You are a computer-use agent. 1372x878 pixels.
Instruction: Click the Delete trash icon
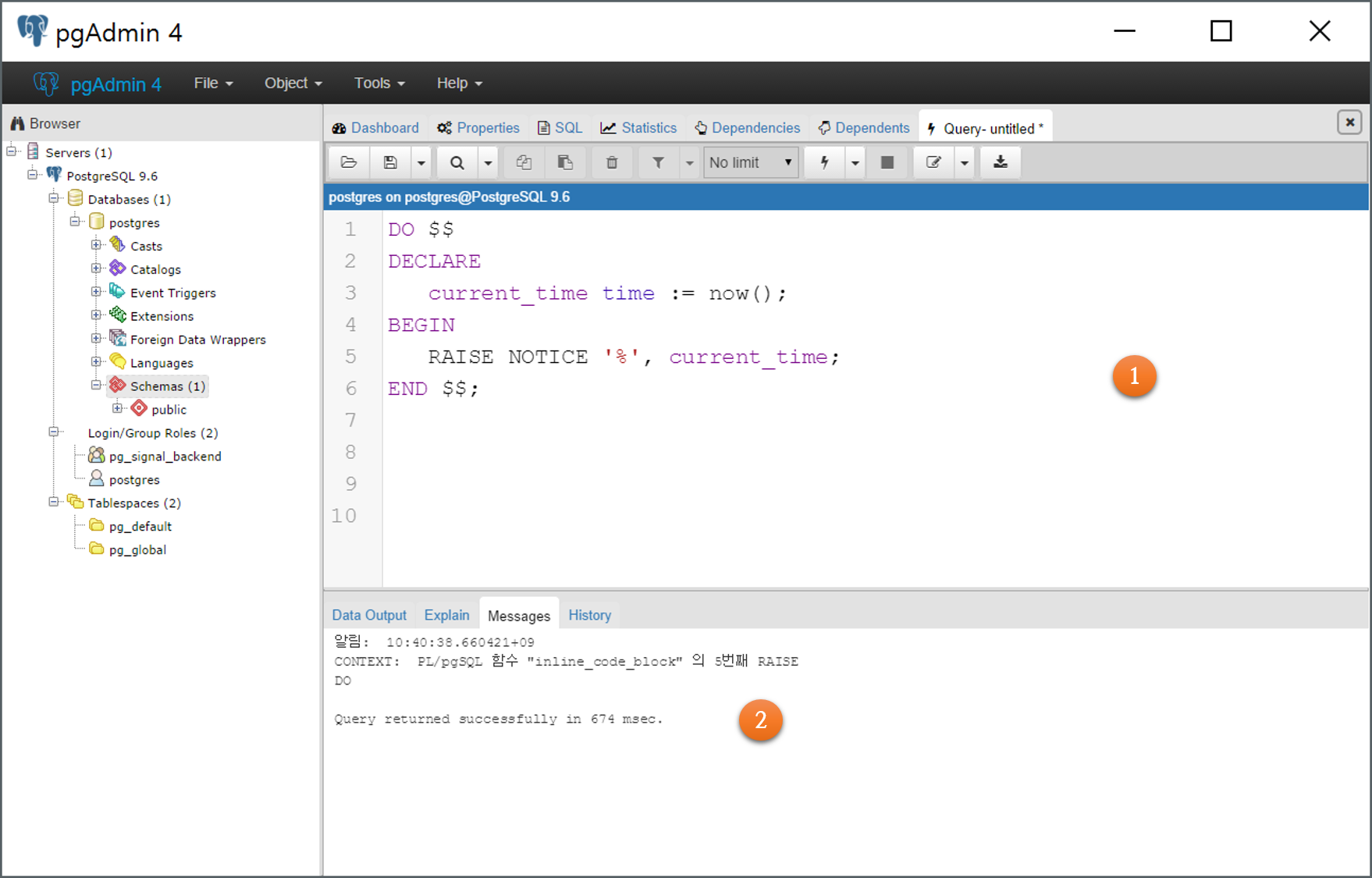point(612,162)
